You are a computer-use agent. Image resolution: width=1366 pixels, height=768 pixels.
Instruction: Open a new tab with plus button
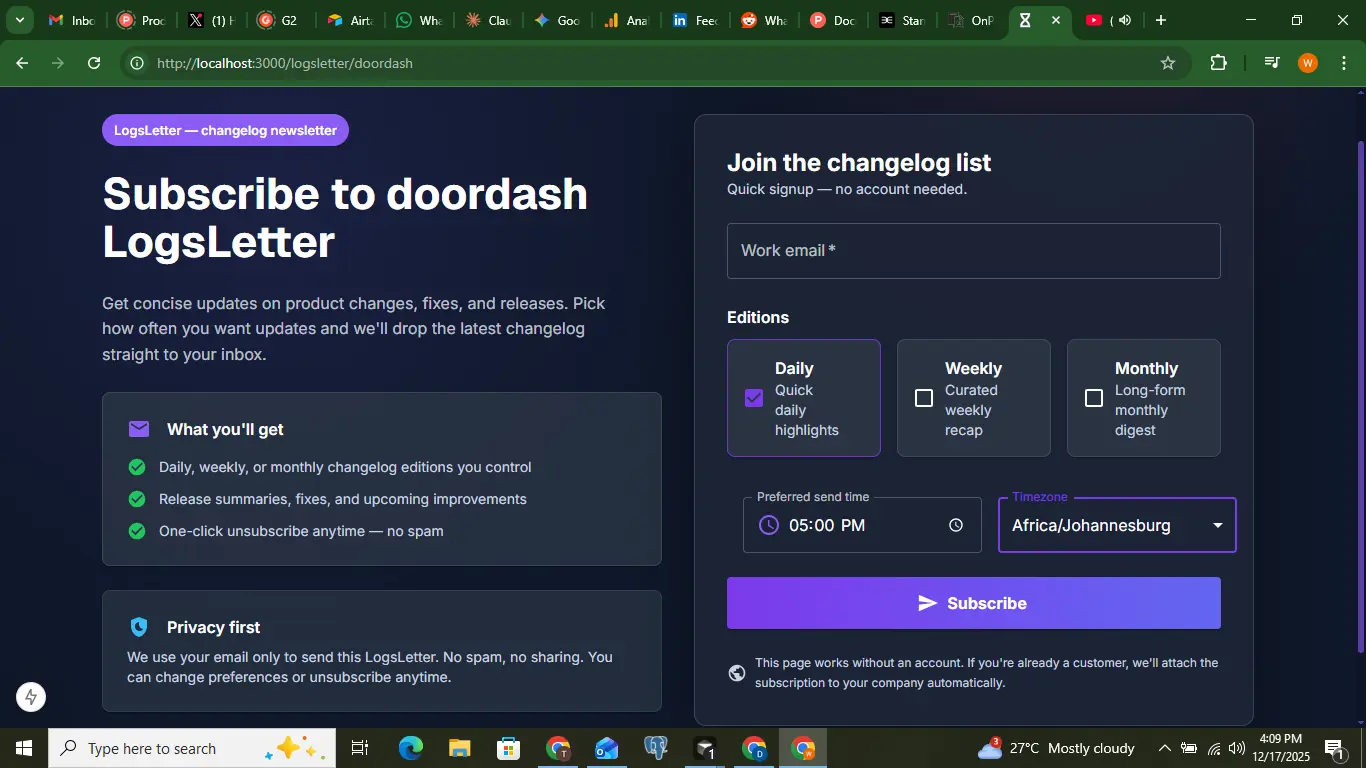pyautogui.click(x=1160, y=20)
